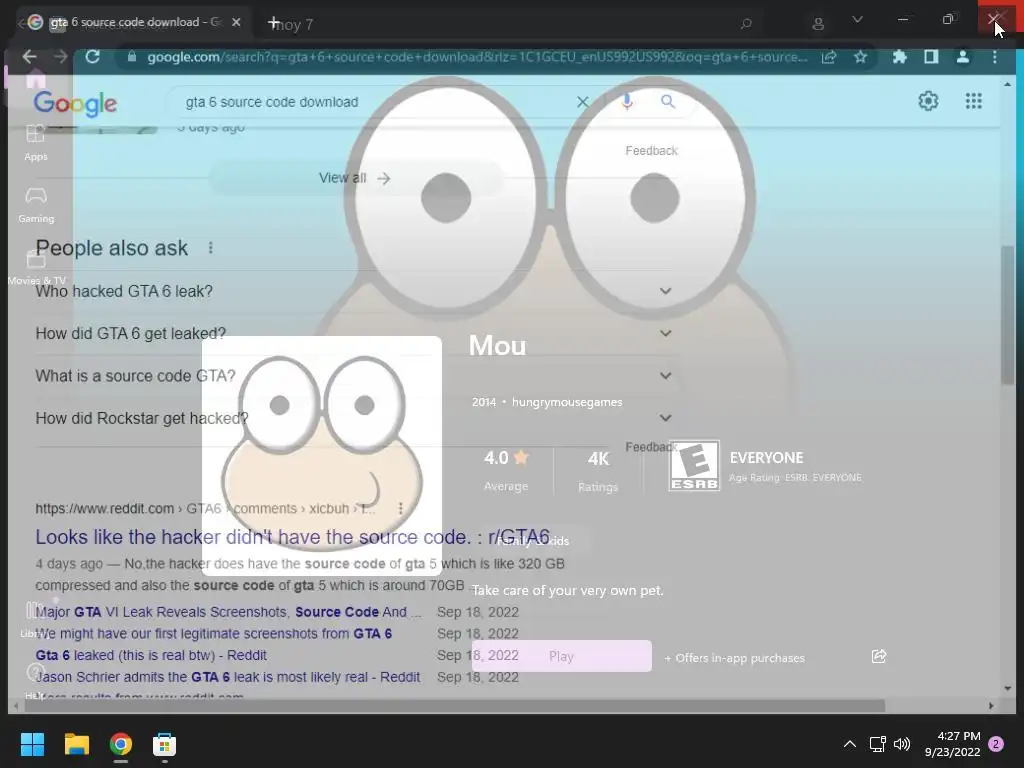Clear the Google search box with X
Screen dimensions: 1024x768
click(583, 102)
